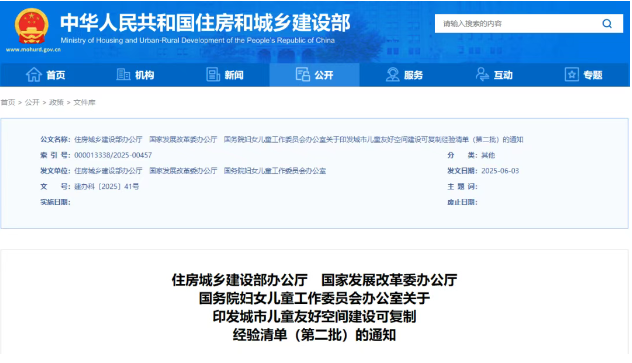Click the house icon beside 首页

34,75
